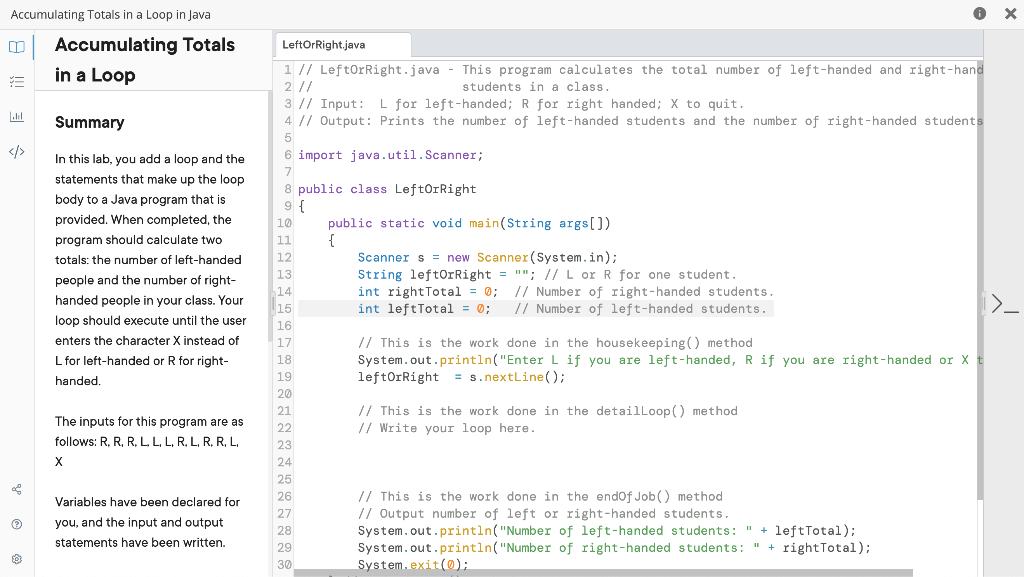The height and width of the screenshot is (577, 1024).
Task: Open the book instructions icon in sidebar
Action: pyautogui.click(x=17, y=47)
